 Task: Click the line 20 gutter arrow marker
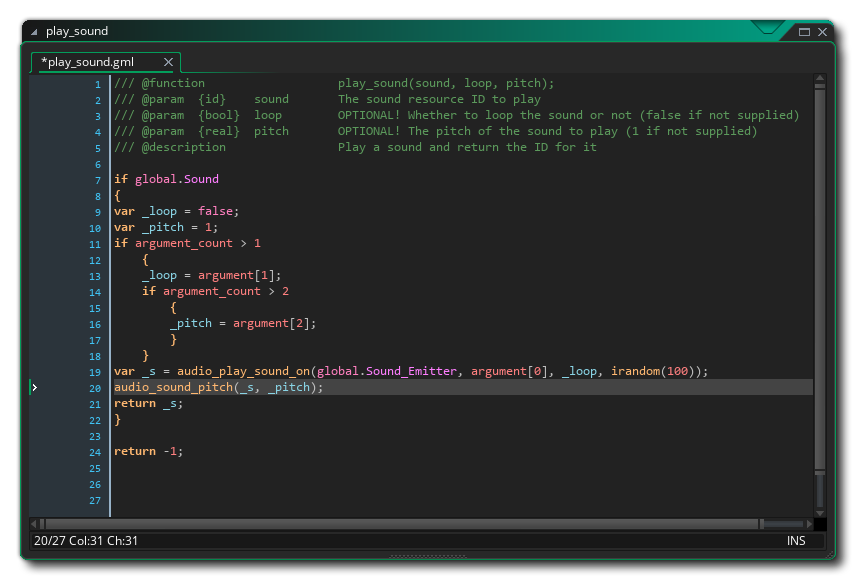pos(34,387)
